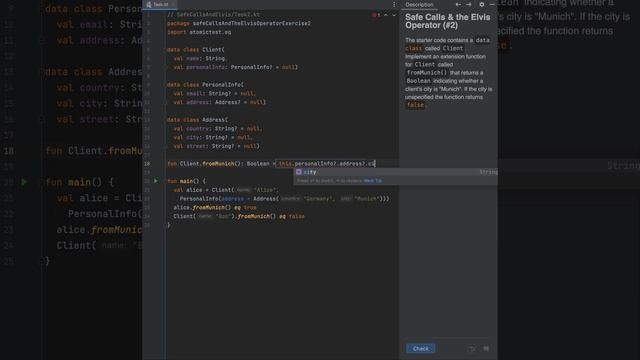This screenshot has height=360, width=640.
Task: Reset task using the revert icon
Action: (472, 349)
